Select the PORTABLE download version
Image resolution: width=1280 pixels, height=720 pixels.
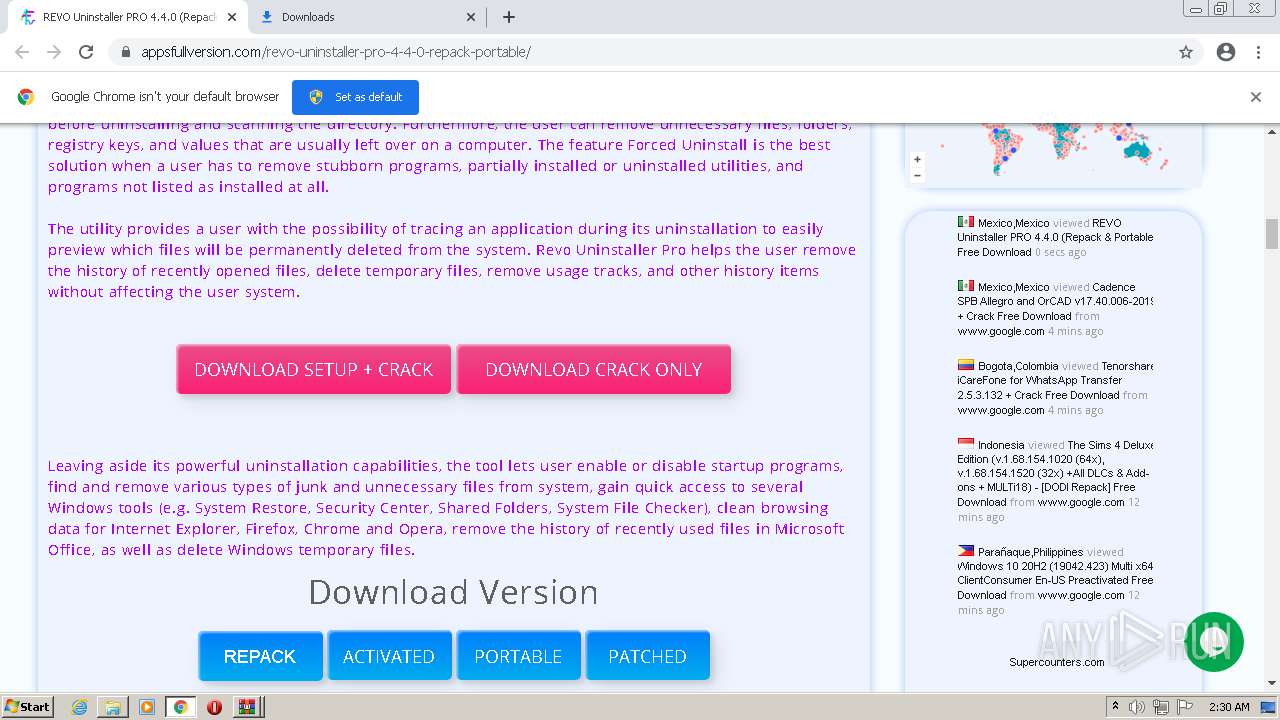518,656
